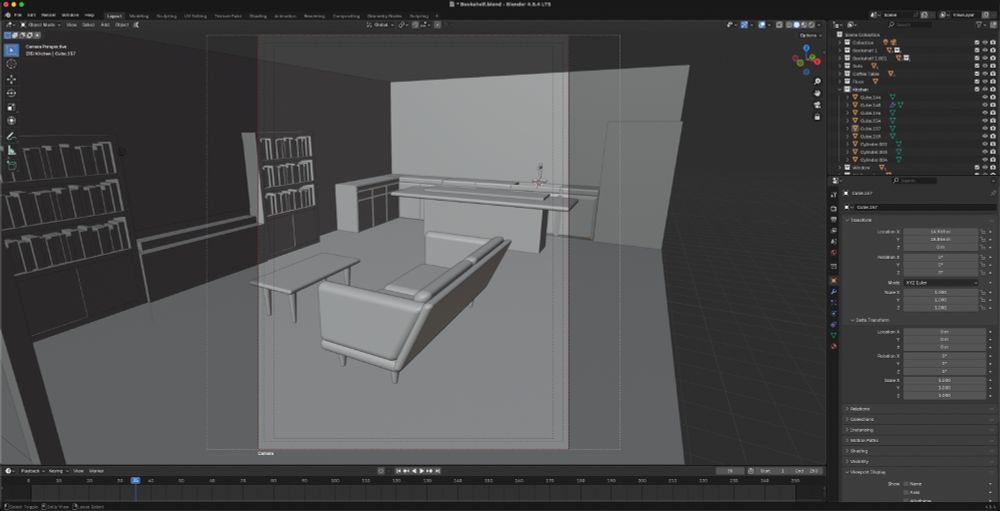Image resolution: width=1000 pixels, height=511 pixels.
Task: Open the Render menu
Action: point(48,15)
